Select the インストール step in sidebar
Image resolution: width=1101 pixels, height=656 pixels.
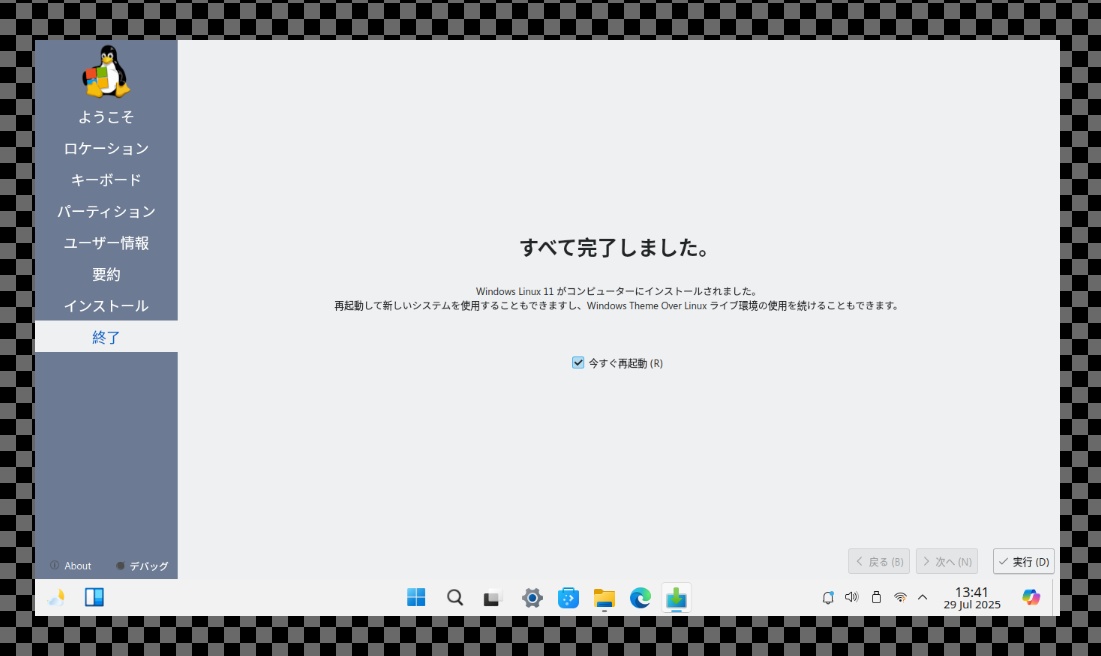(106, 306)
